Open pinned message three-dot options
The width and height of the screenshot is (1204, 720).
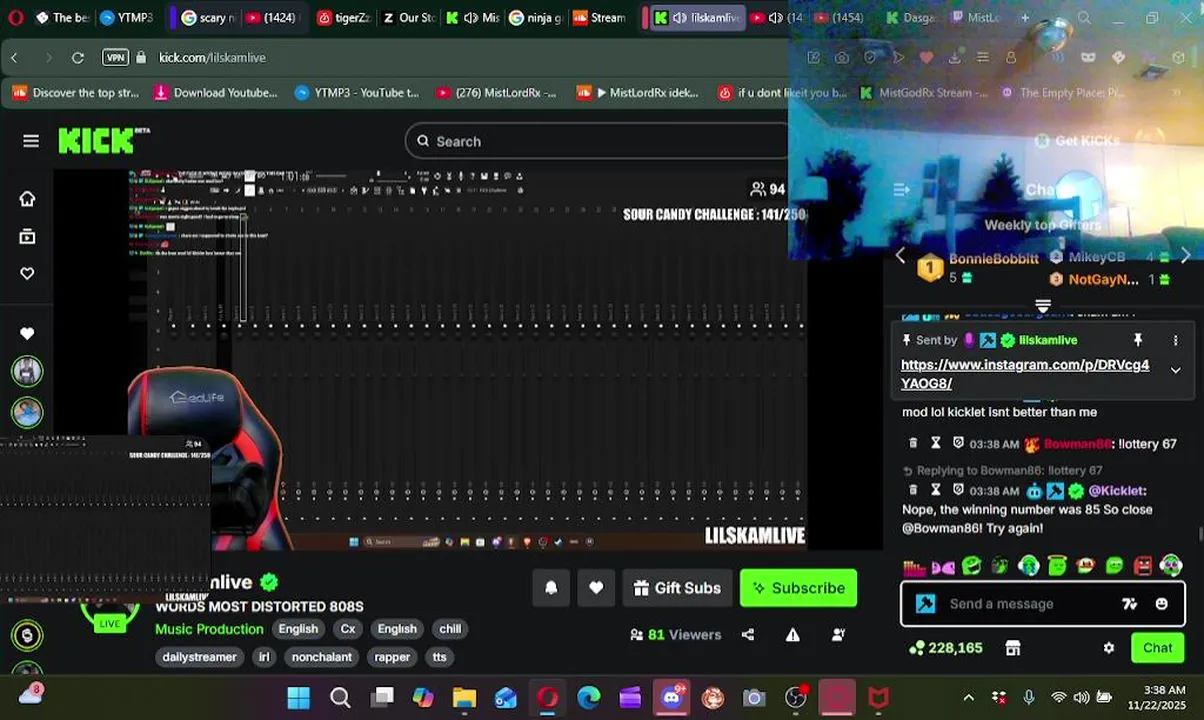[1176, 340]
